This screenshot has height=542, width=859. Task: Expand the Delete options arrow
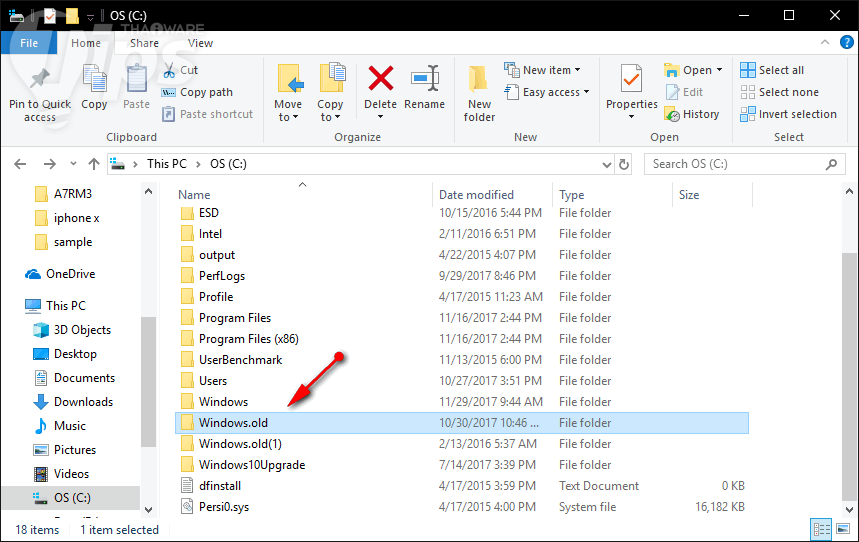(381, 117)
